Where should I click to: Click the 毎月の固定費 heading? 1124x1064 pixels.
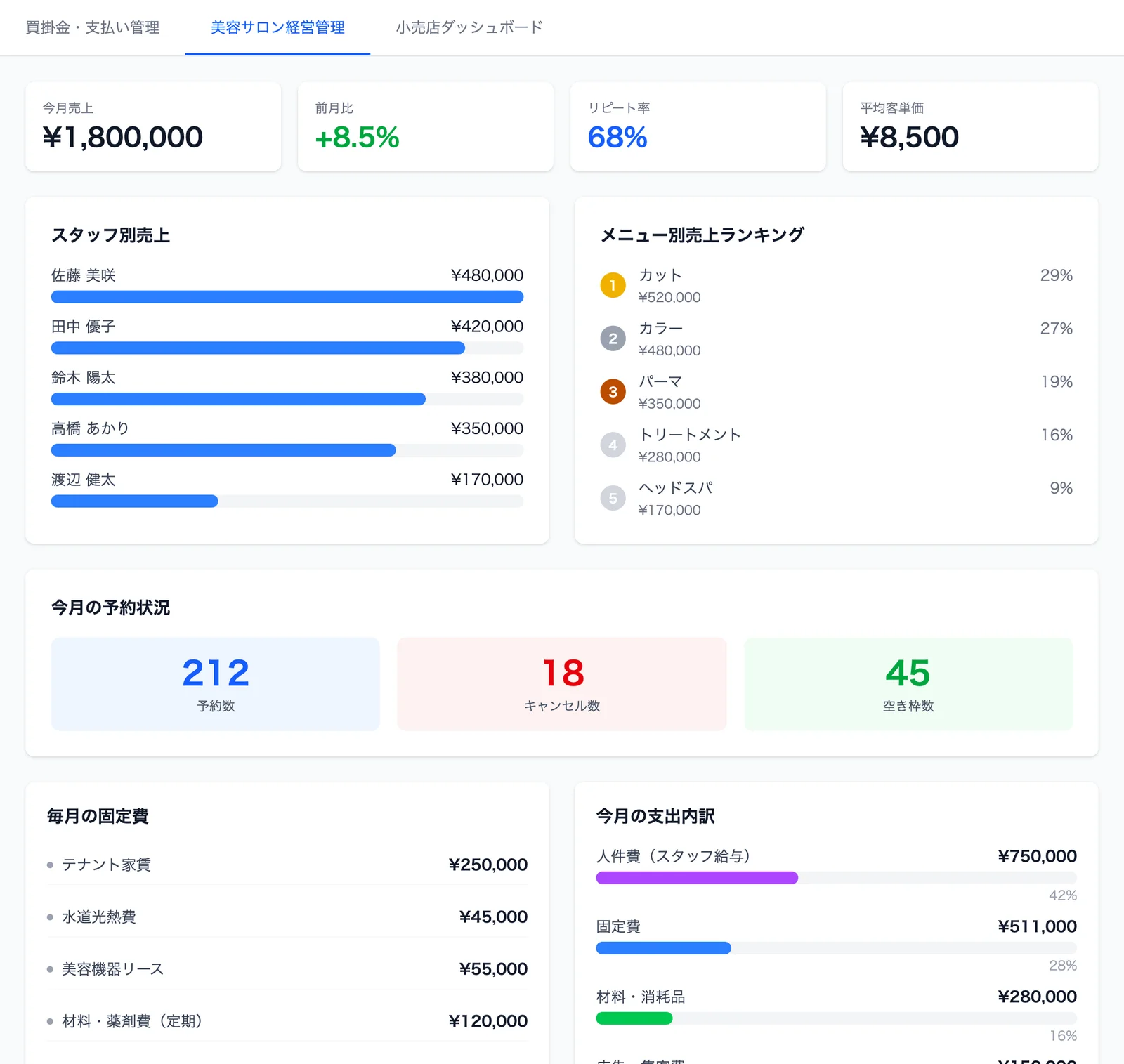(98, 816)
